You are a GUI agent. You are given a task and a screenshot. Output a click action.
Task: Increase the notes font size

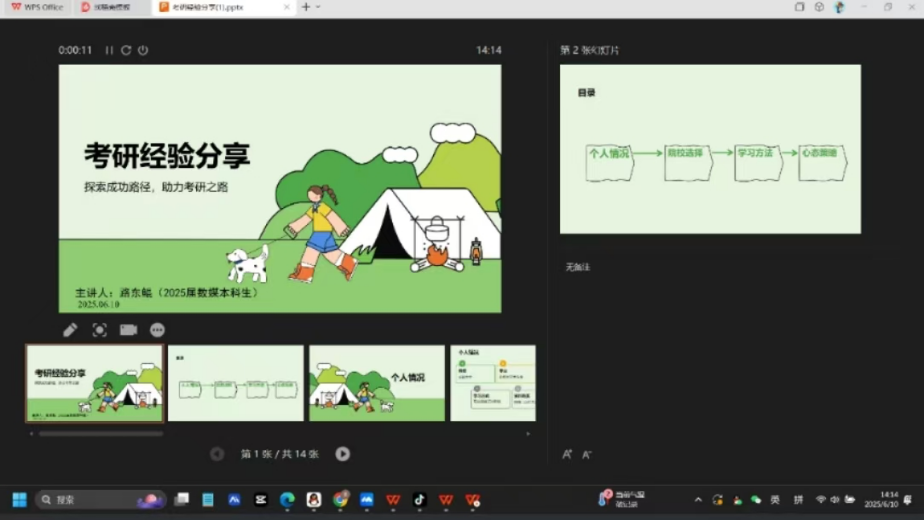click(567, 454)
